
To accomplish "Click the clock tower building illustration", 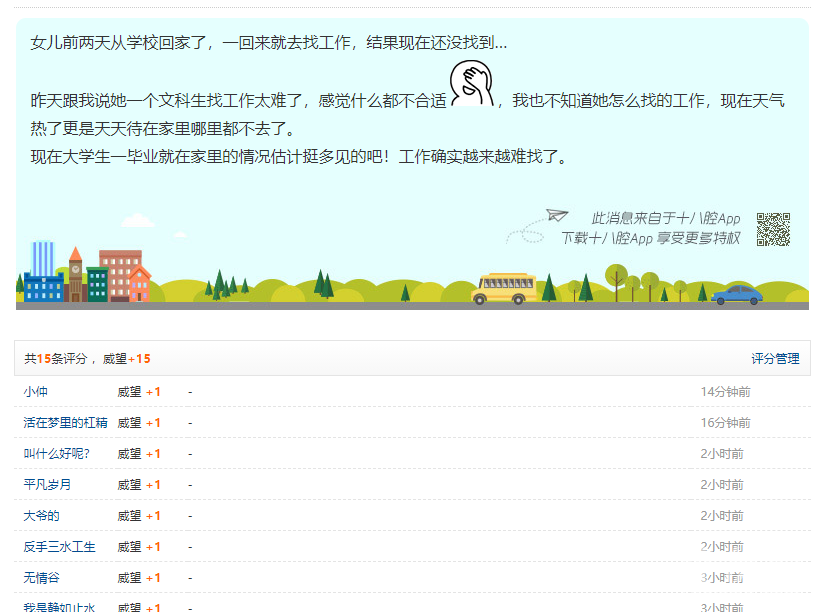I will pos(75,275).
